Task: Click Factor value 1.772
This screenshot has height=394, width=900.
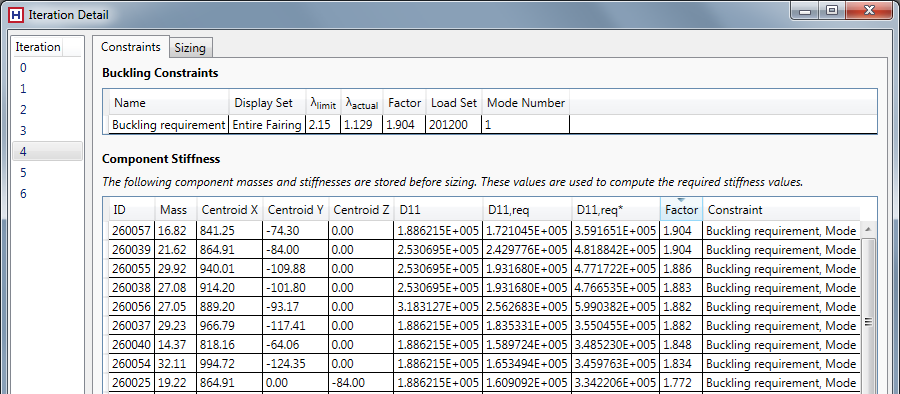Action: tap(681, 383)
